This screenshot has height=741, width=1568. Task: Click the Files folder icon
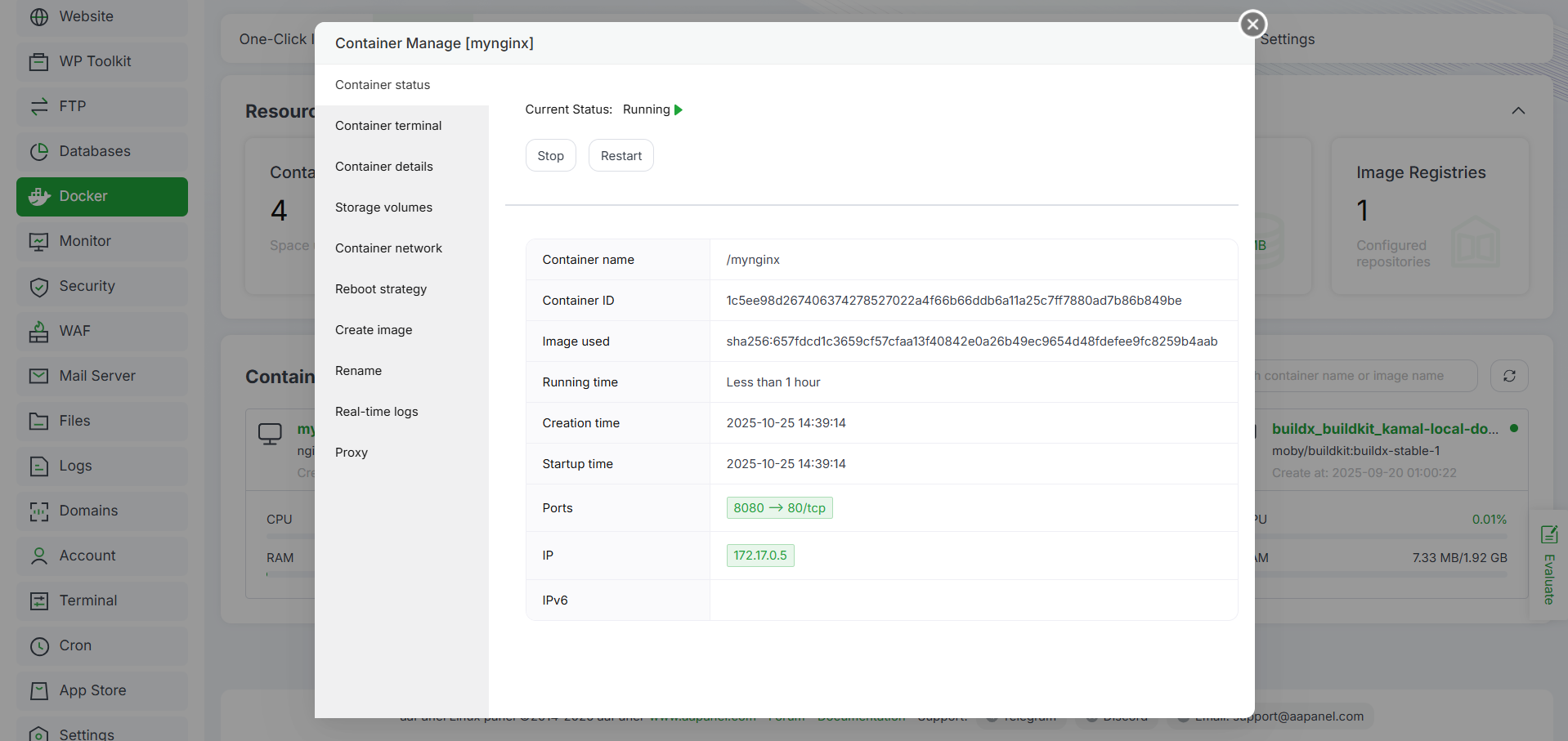click(x=38, y=421)
